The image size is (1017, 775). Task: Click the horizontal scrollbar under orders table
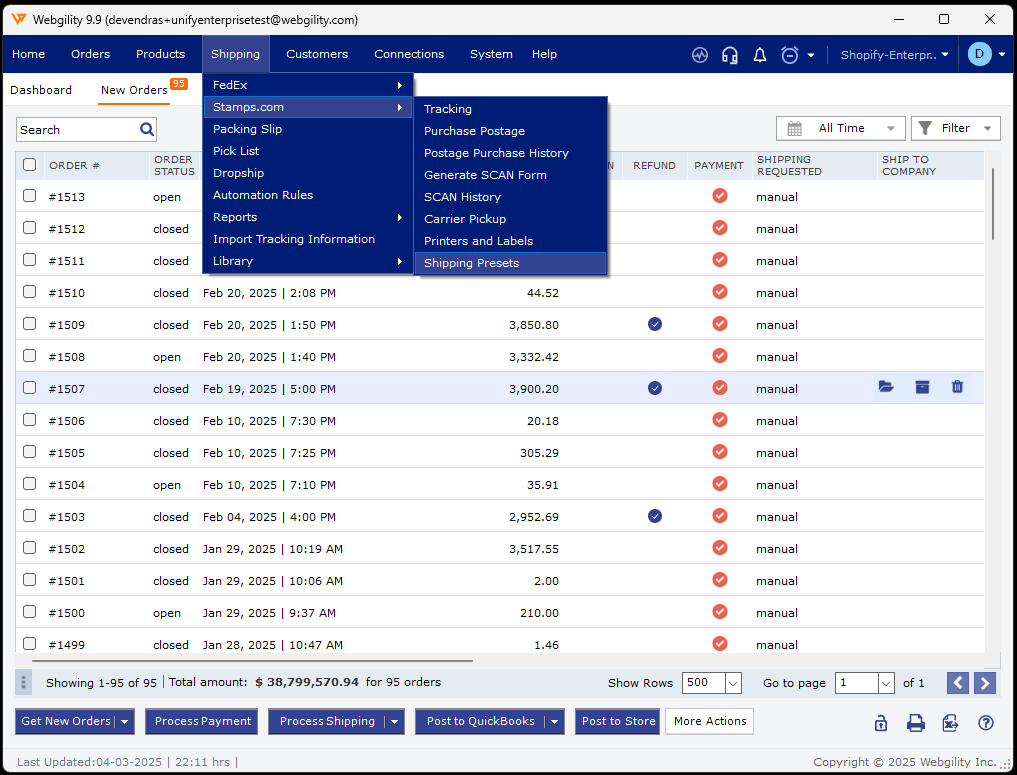252,660
